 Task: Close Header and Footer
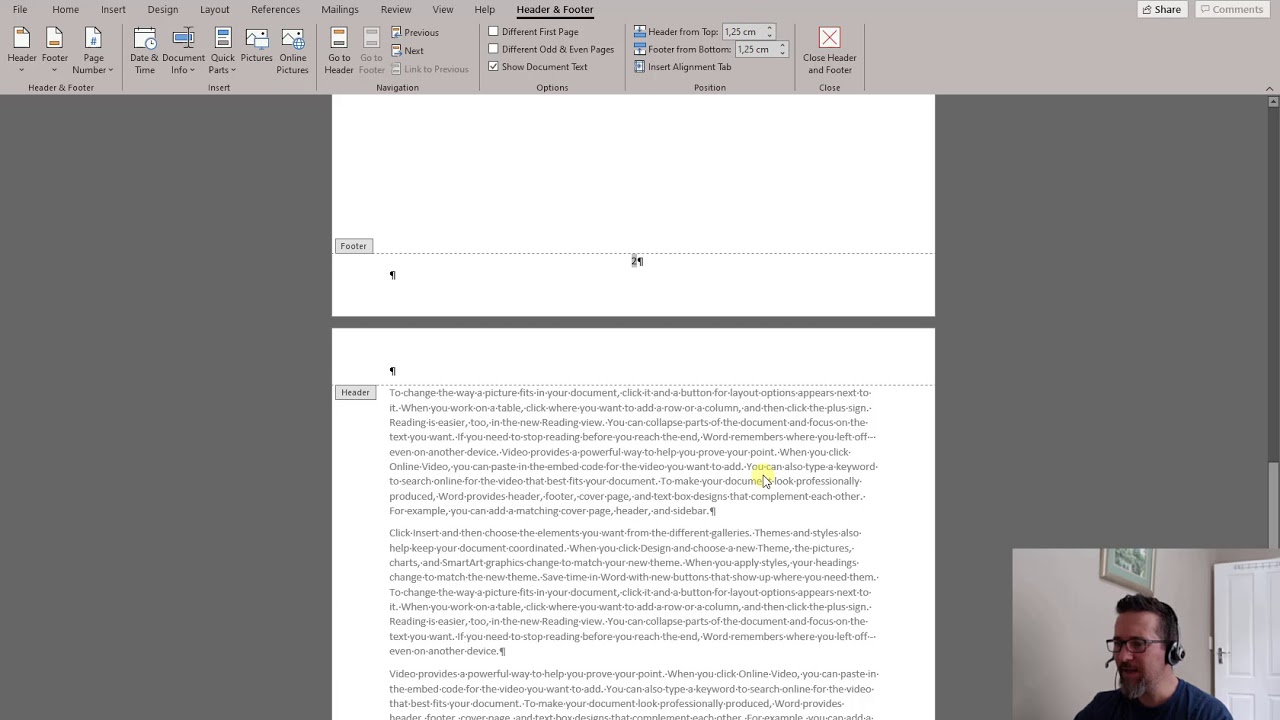click(x=829, y=50)
